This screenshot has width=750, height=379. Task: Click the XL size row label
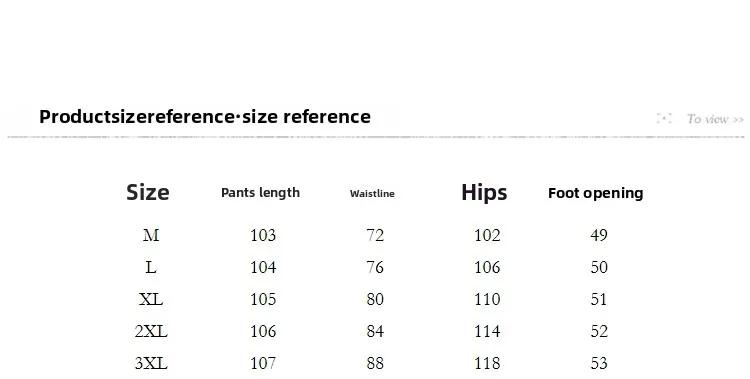tap(151, 299)
